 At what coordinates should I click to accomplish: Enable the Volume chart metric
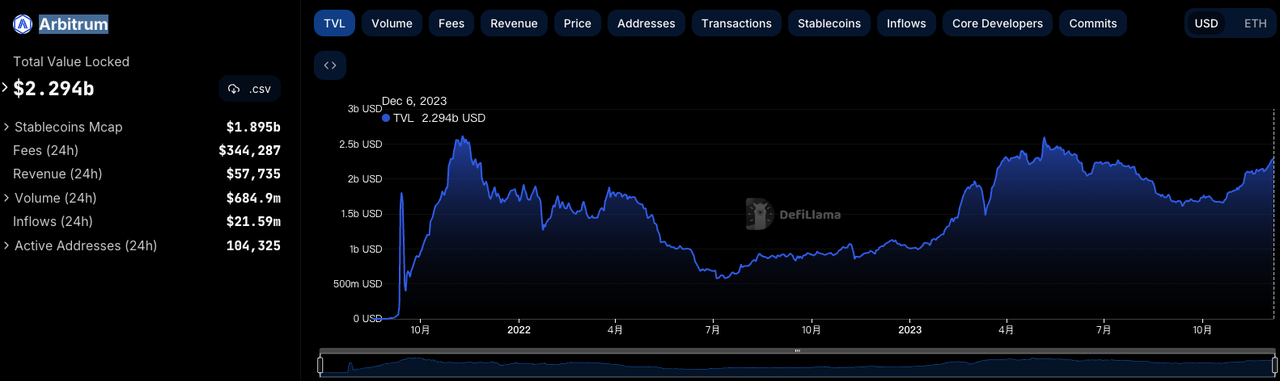click(x=392, y=23)
